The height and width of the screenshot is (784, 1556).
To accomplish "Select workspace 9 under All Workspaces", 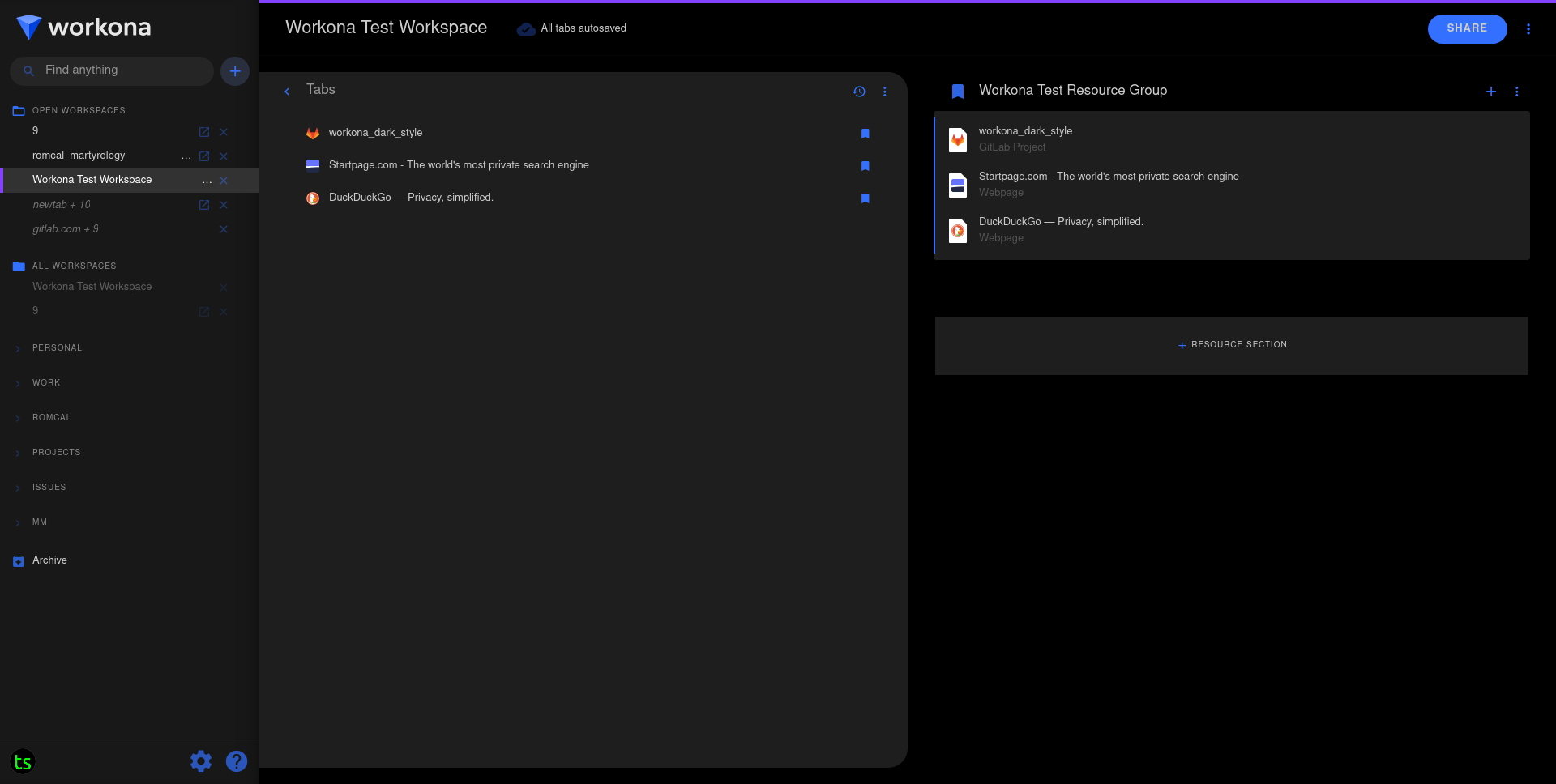I will coord(36,311).
